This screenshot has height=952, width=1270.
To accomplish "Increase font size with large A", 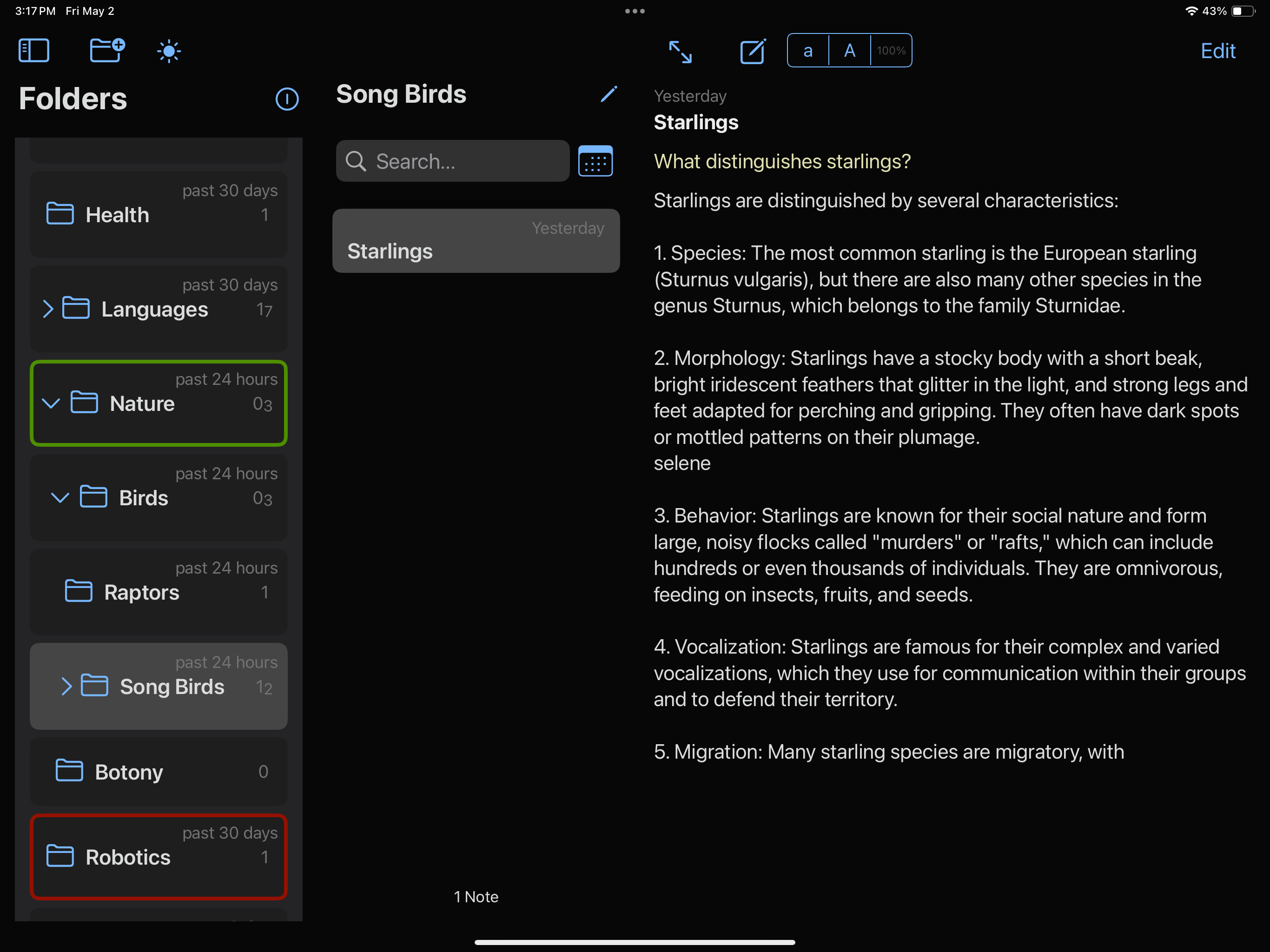I will pyautogui.click(x=850, y=51).
